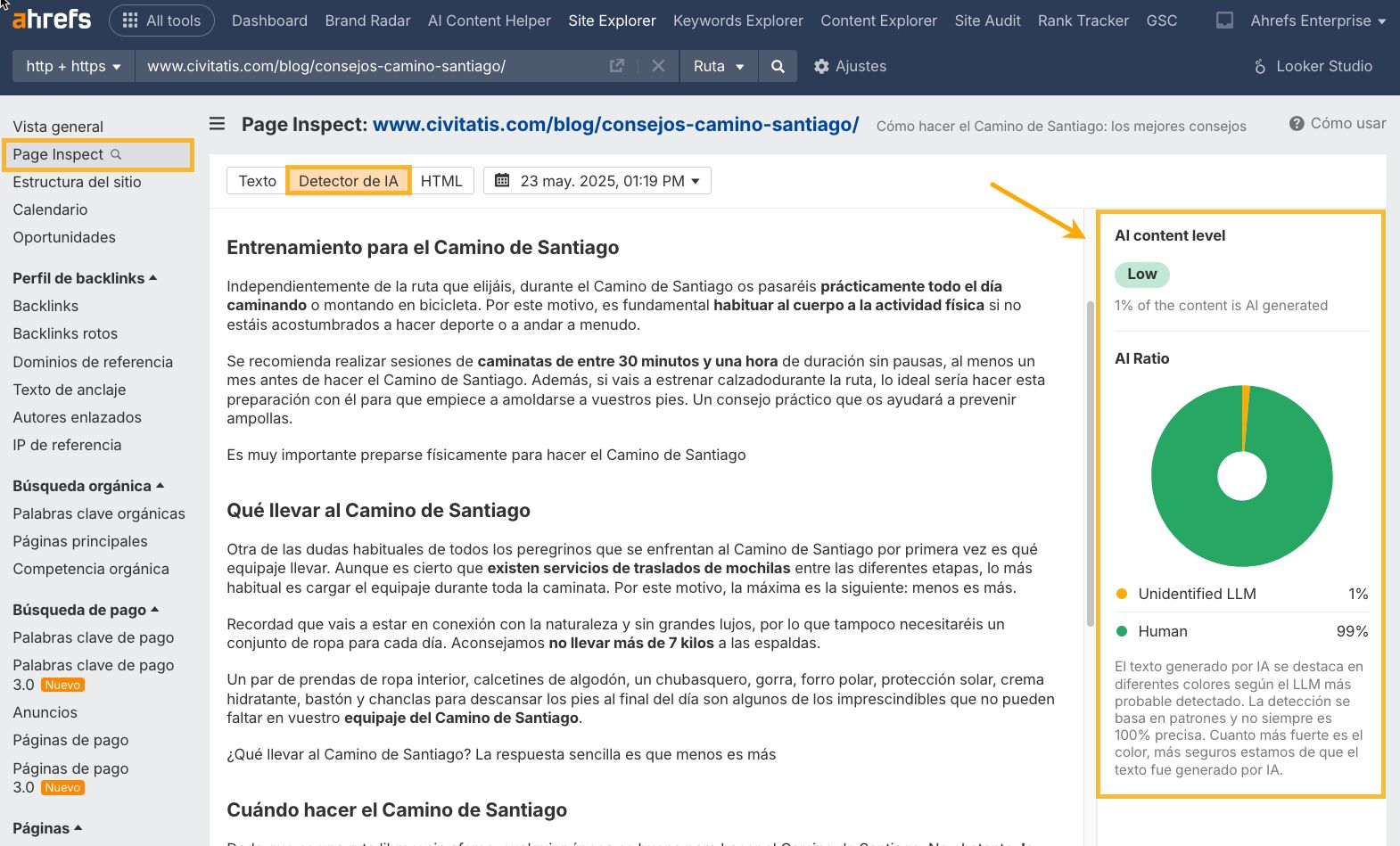
Task: Clear the URL with the X icon
Action: 658,66
